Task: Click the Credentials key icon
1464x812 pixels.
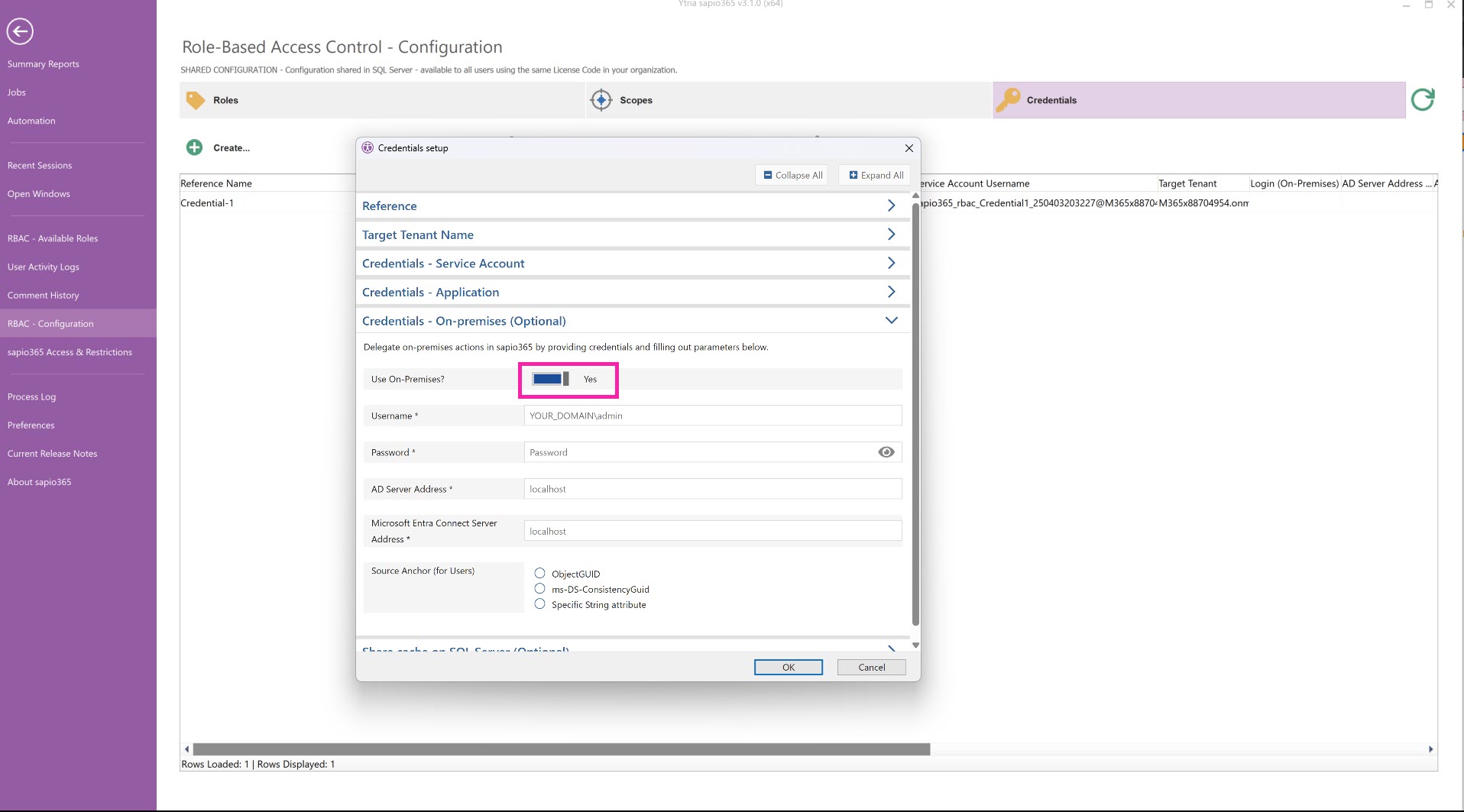Action: click(1008, 100)
